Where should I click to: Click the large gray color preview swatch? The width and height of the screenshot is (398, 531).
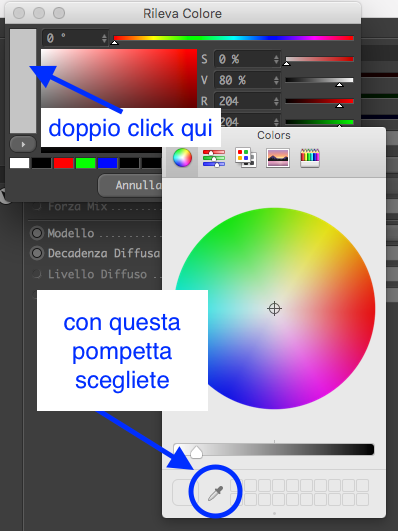[x=23, y=81]
